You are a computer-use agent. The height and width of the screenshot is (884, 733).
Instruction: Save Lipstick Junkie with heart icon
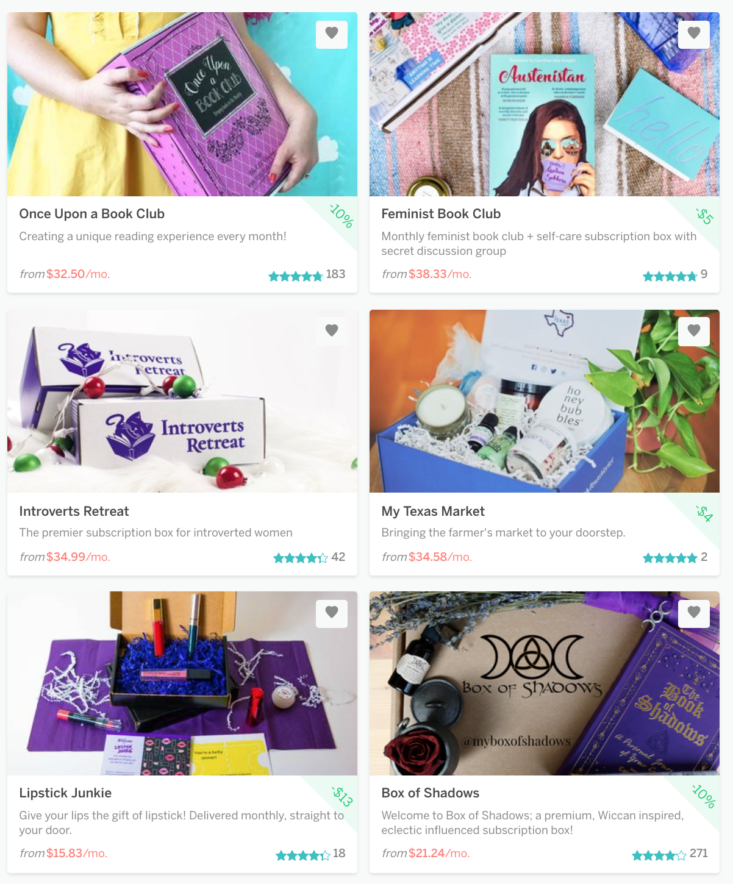pyautogui.click(x=332, y=613)
